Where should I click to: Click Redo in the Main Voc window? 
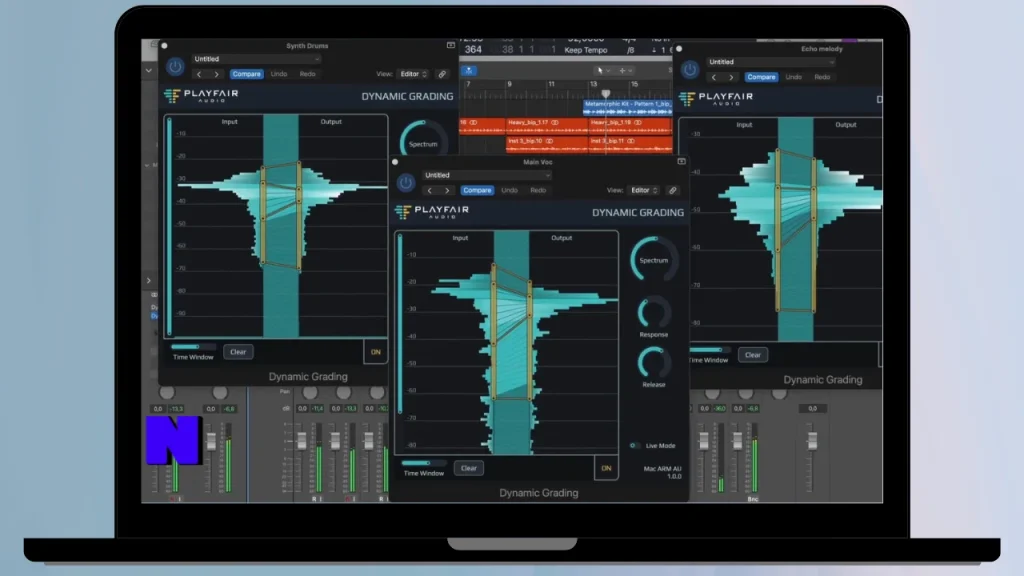point(538,190)
